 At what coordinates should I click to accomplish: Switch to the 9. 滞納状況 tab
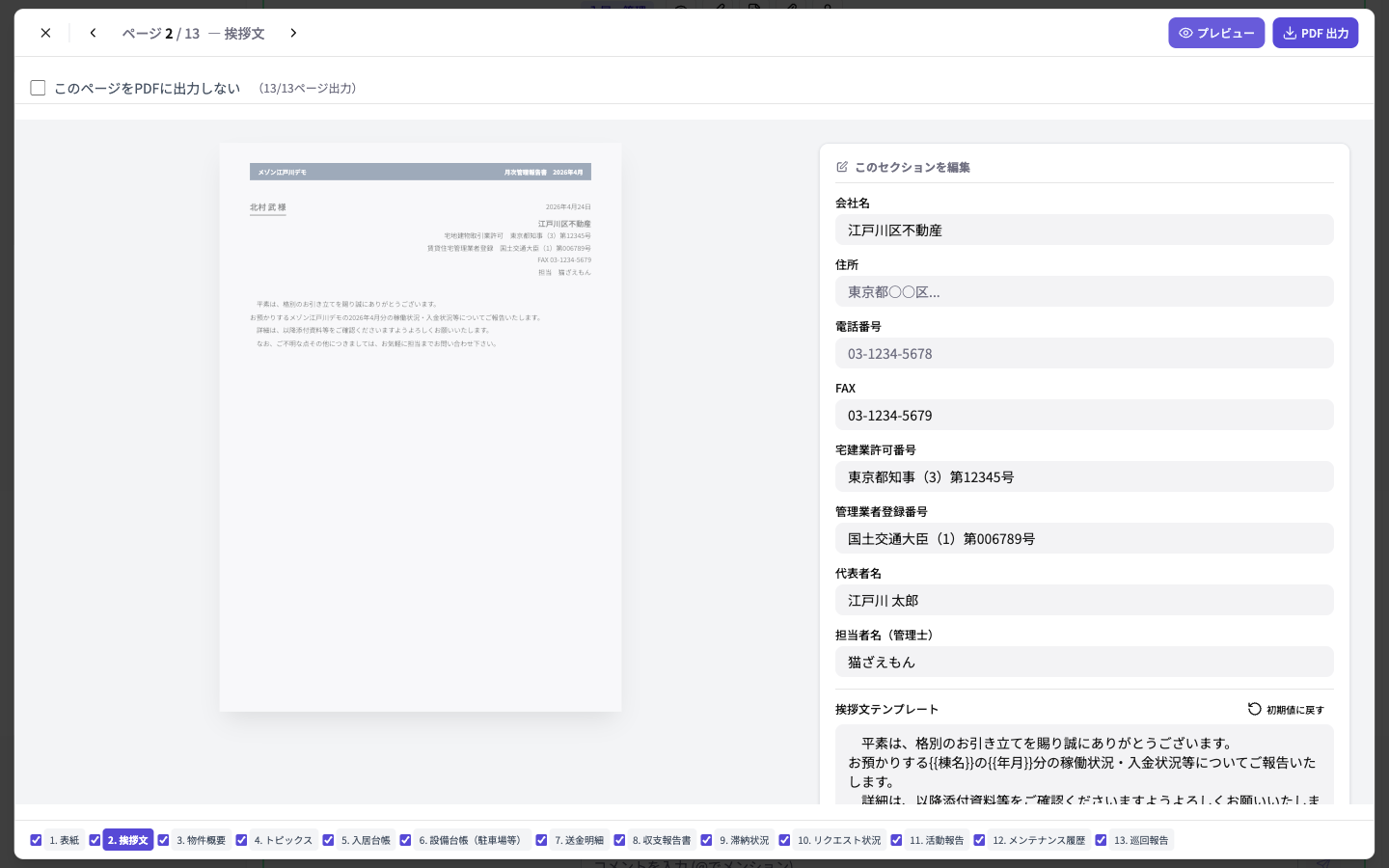(x=745, y=840)
